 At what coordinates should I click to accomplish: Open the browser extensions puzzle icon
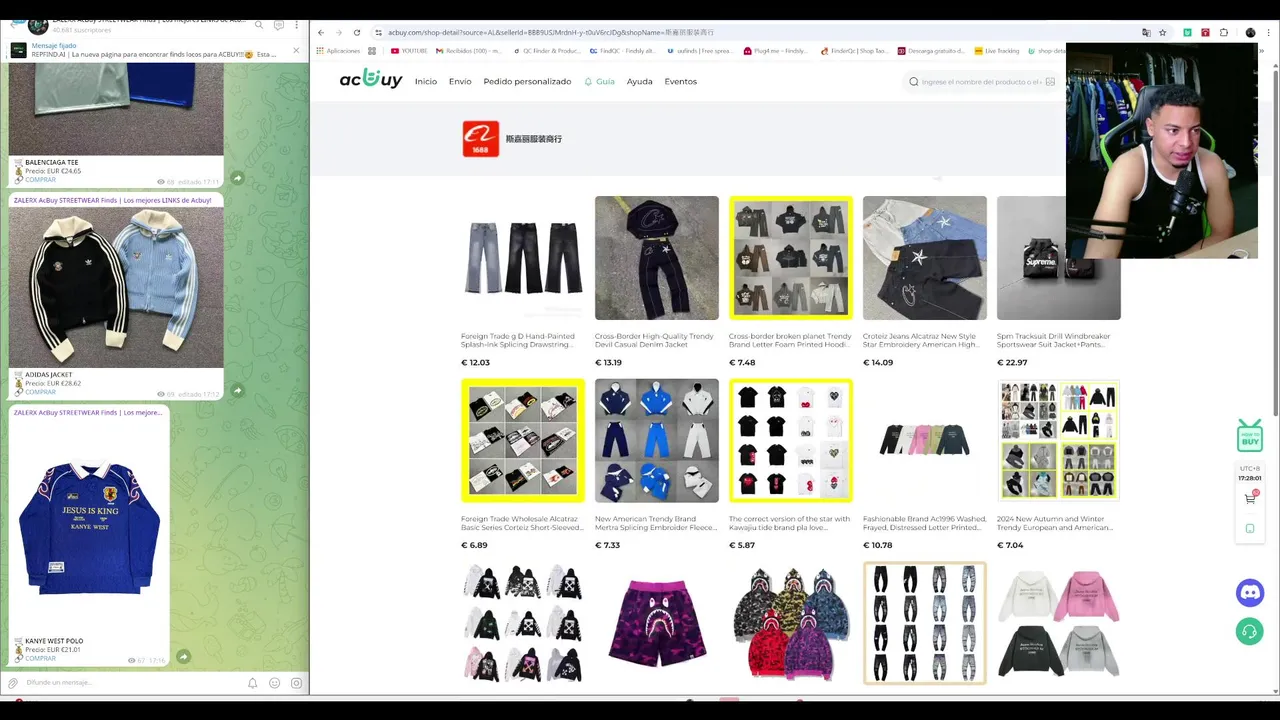pyautogui.click(x=1224, y=32)
